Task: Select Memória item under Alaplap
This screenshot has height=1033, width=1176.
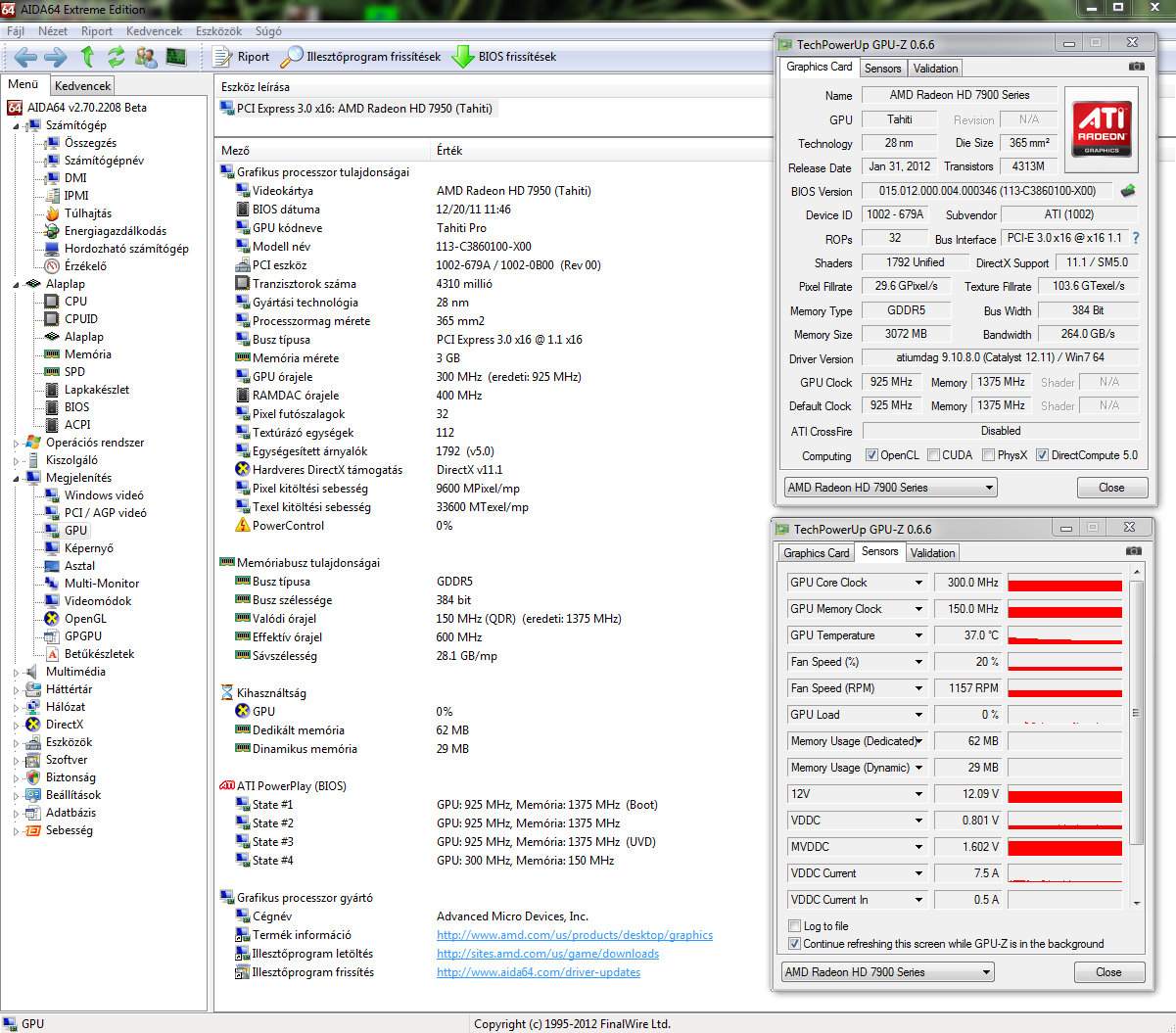Action: click(77, 354)
